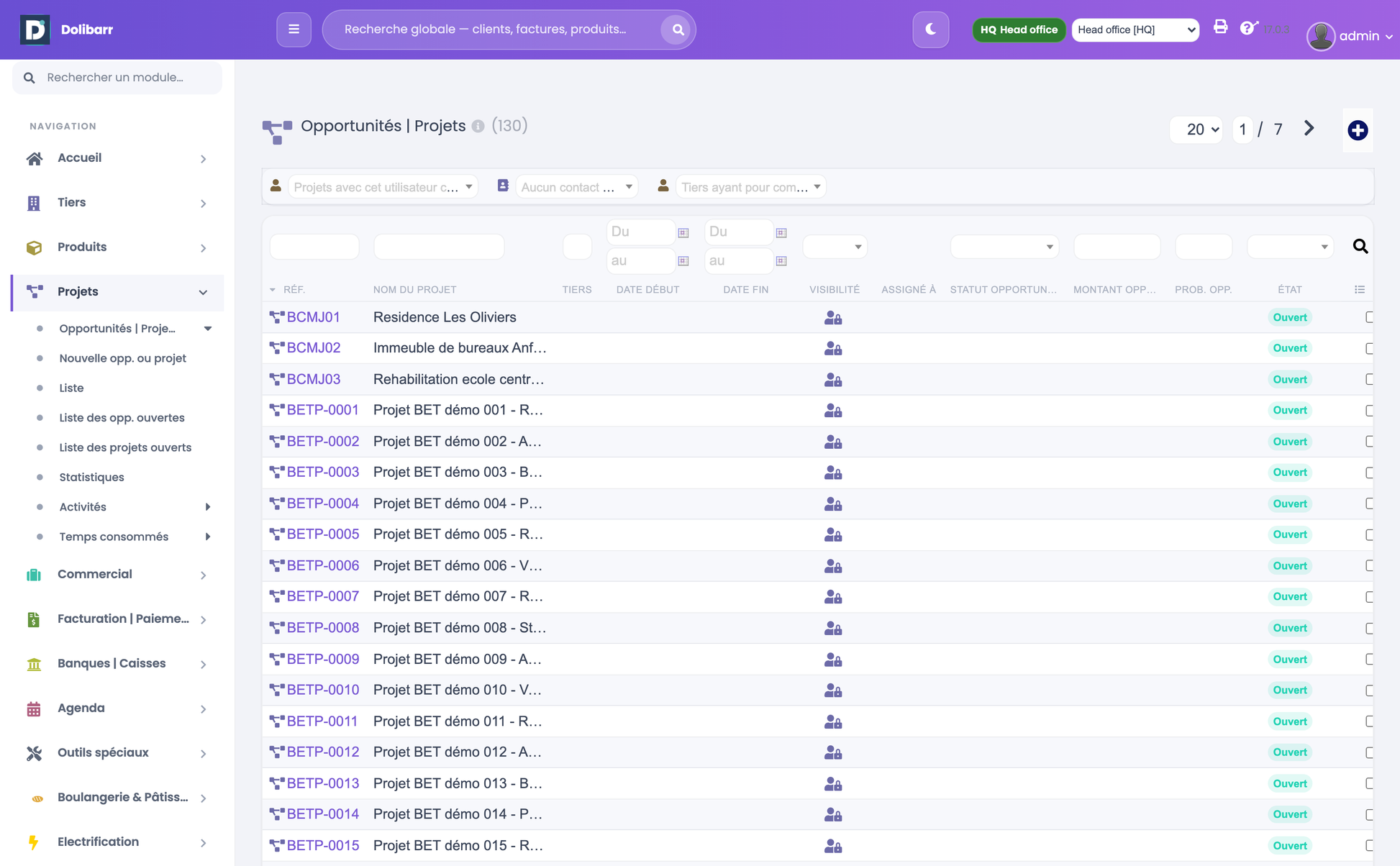Run list filter search magnifier icon

pos(1360,247)
